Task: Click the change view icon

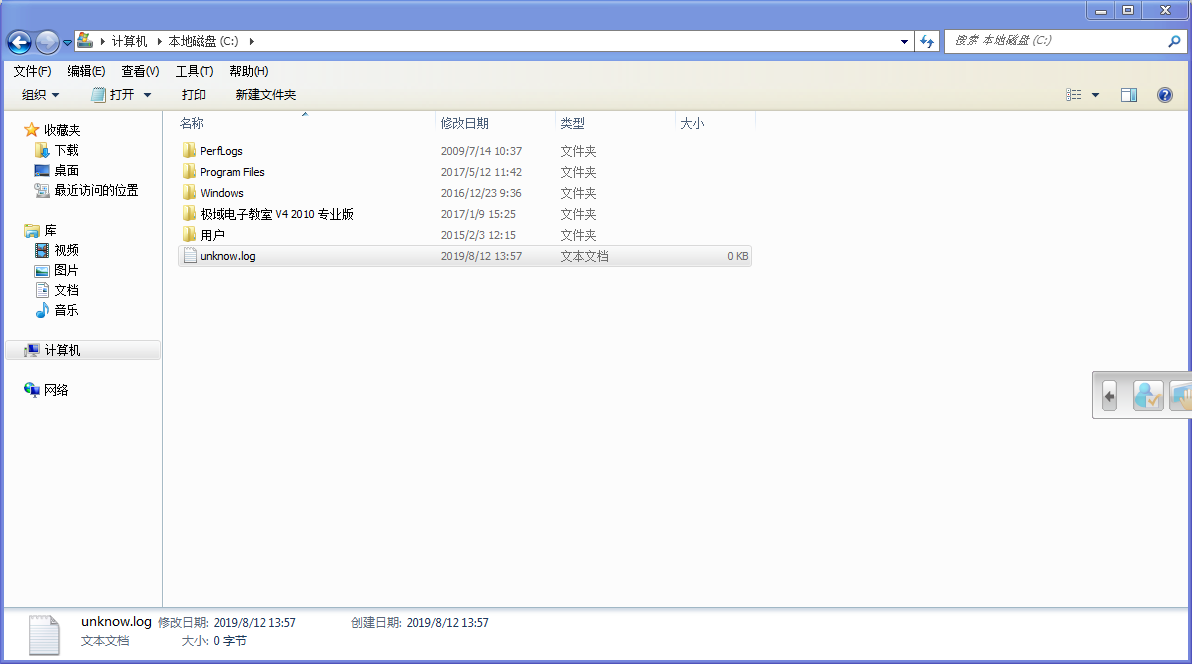Action: coord(1074,95)
